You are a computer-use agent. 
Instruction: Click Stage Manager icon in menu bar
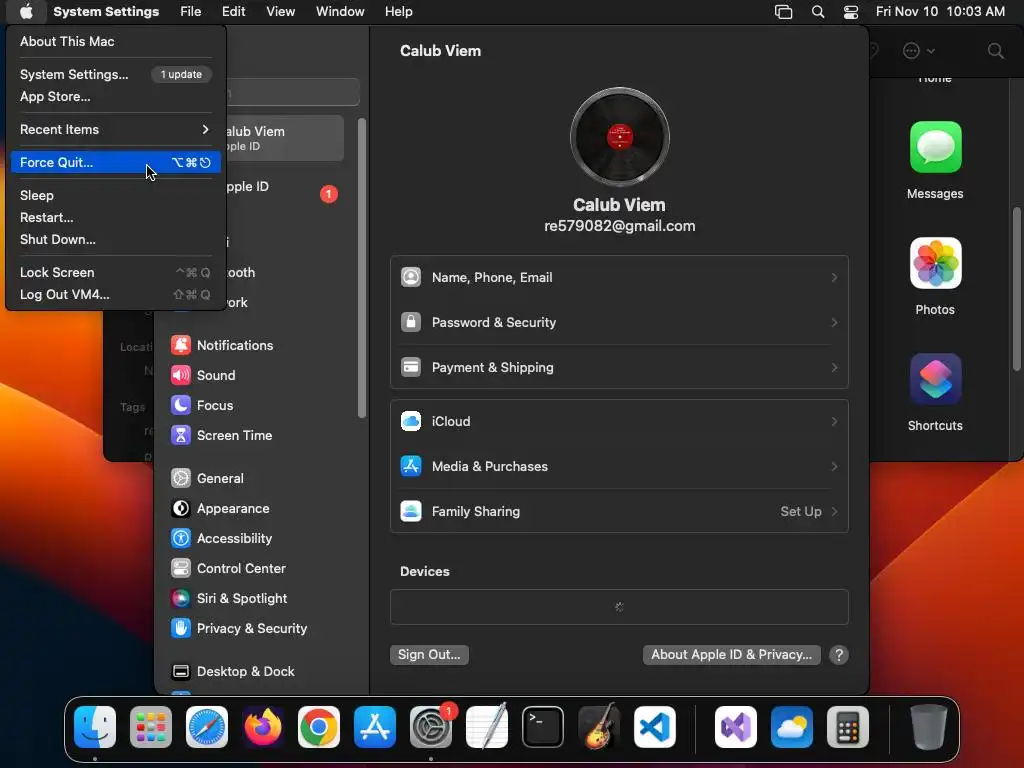784,12
